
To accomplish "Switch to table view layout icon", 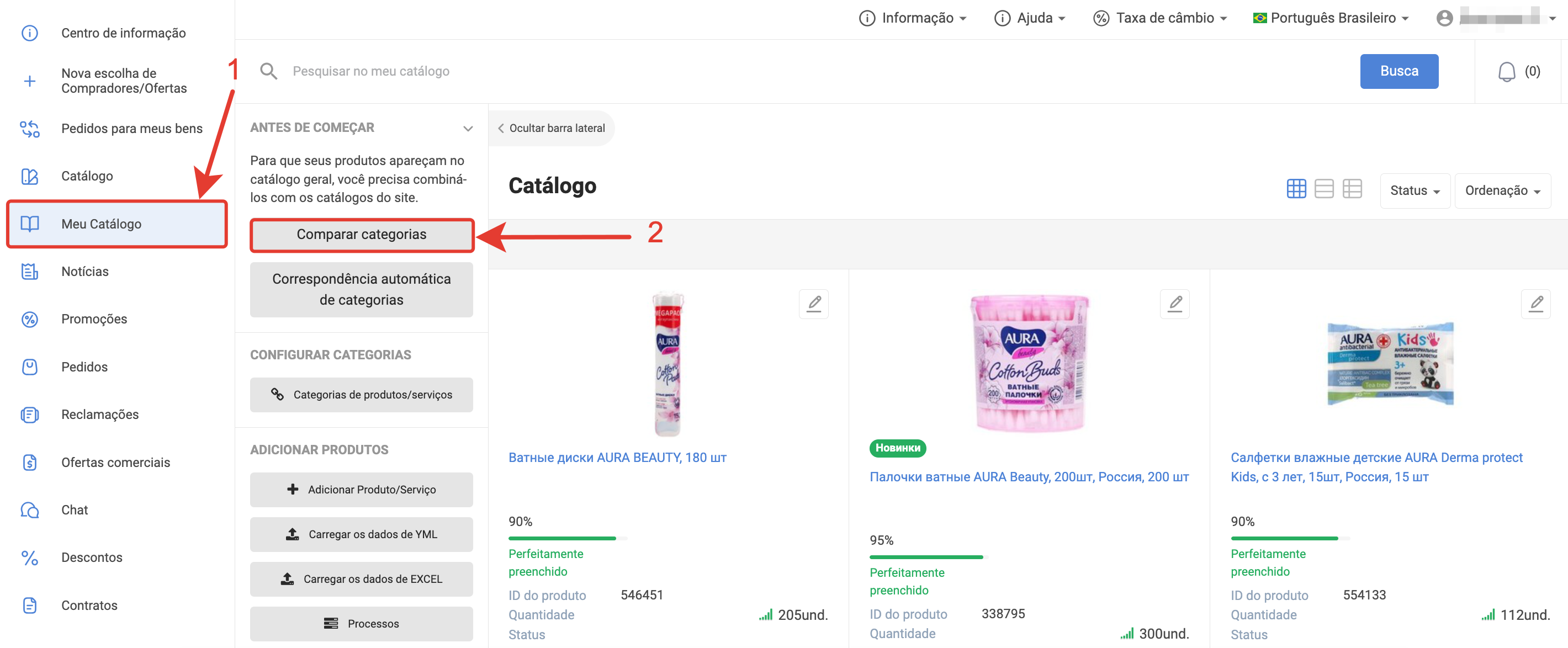I will (1352, 189).
